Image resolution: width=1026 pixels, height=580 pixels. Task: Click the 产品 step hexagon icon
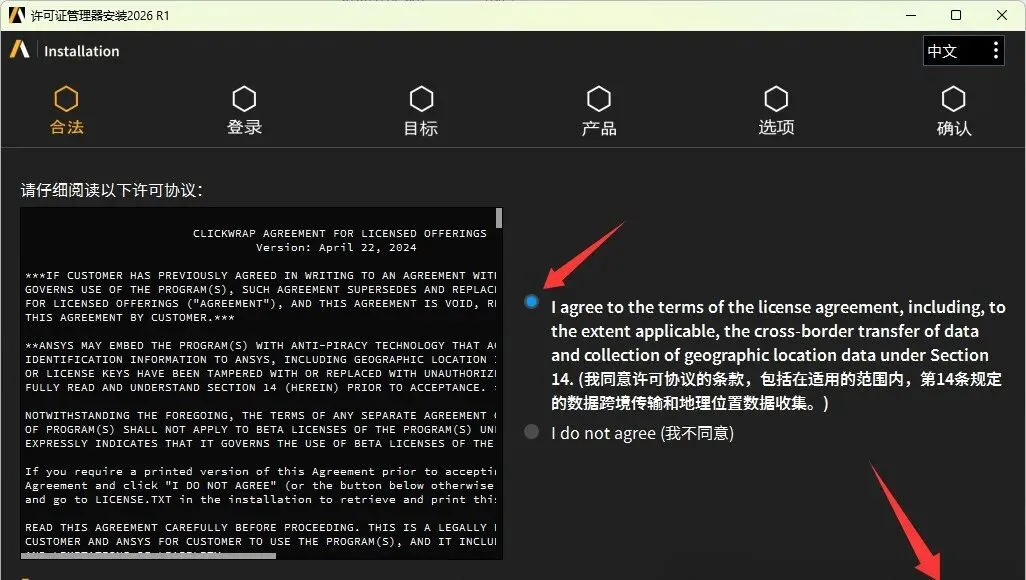(x=599, y=99)
